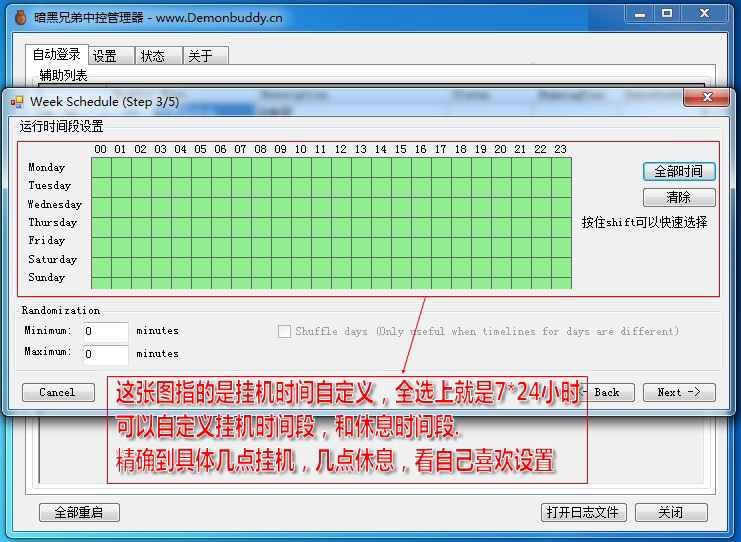This screenshot has height=542, width=741.
Task: Go back to the previous wizard step
Action: pyautogui.click(x=607, y=392)
